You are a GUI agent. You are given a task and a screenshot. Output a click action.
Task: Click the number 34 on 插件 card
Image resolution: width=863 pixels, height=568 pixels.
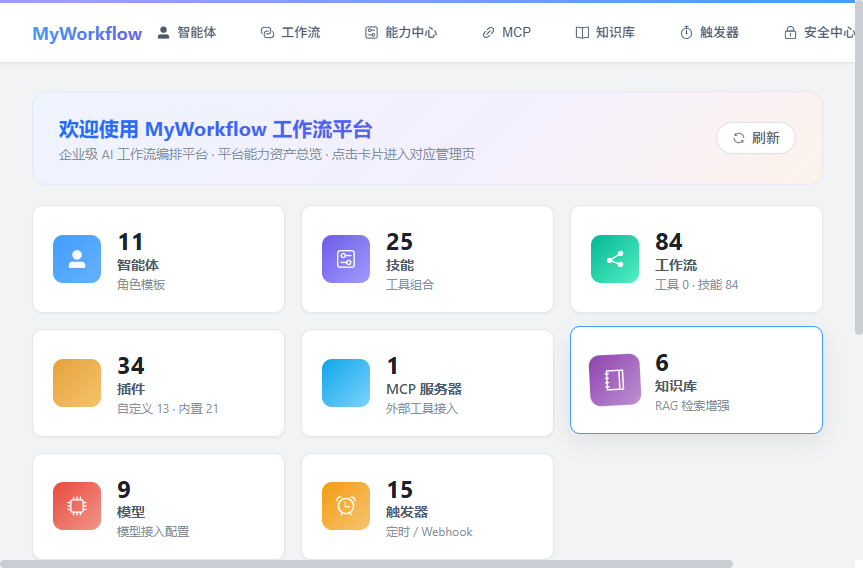[131, 366]
